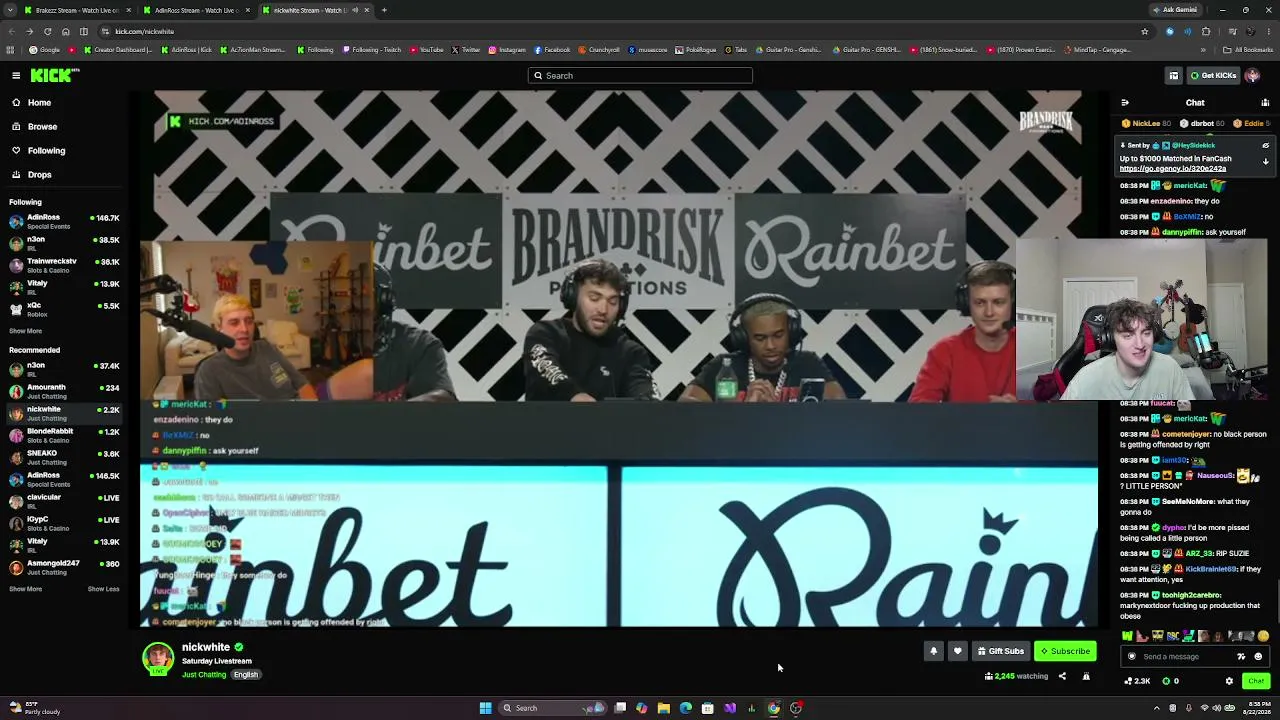Subscribe to nickwhite channel
This screenshot has height=720, width=1280.
click(1065, 651)
